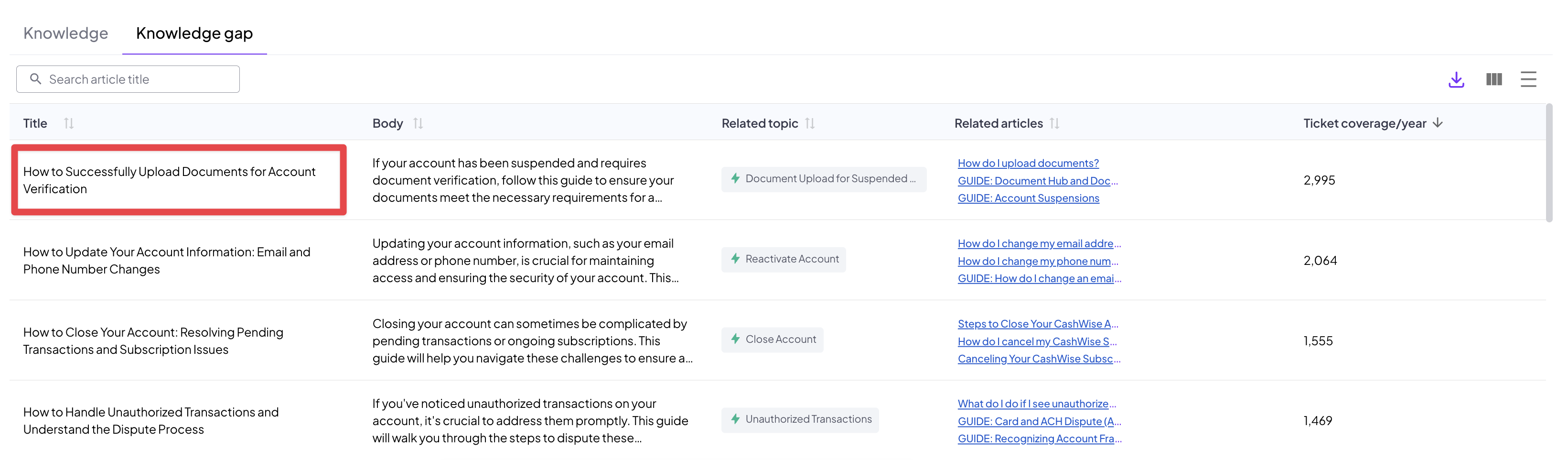Sort by Related articles column arrows
The height and width of the screenshot is (460, 1568).
click(1055, 123)
